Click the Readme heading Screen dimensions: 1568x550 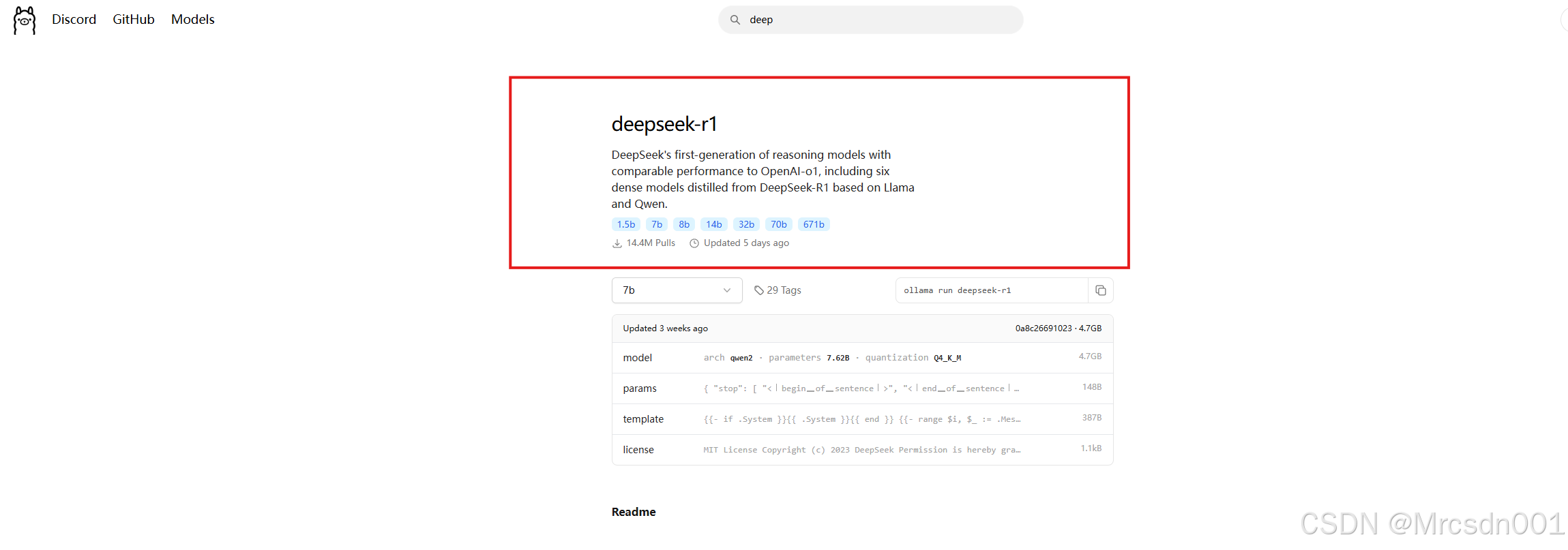tap(634, 512)
